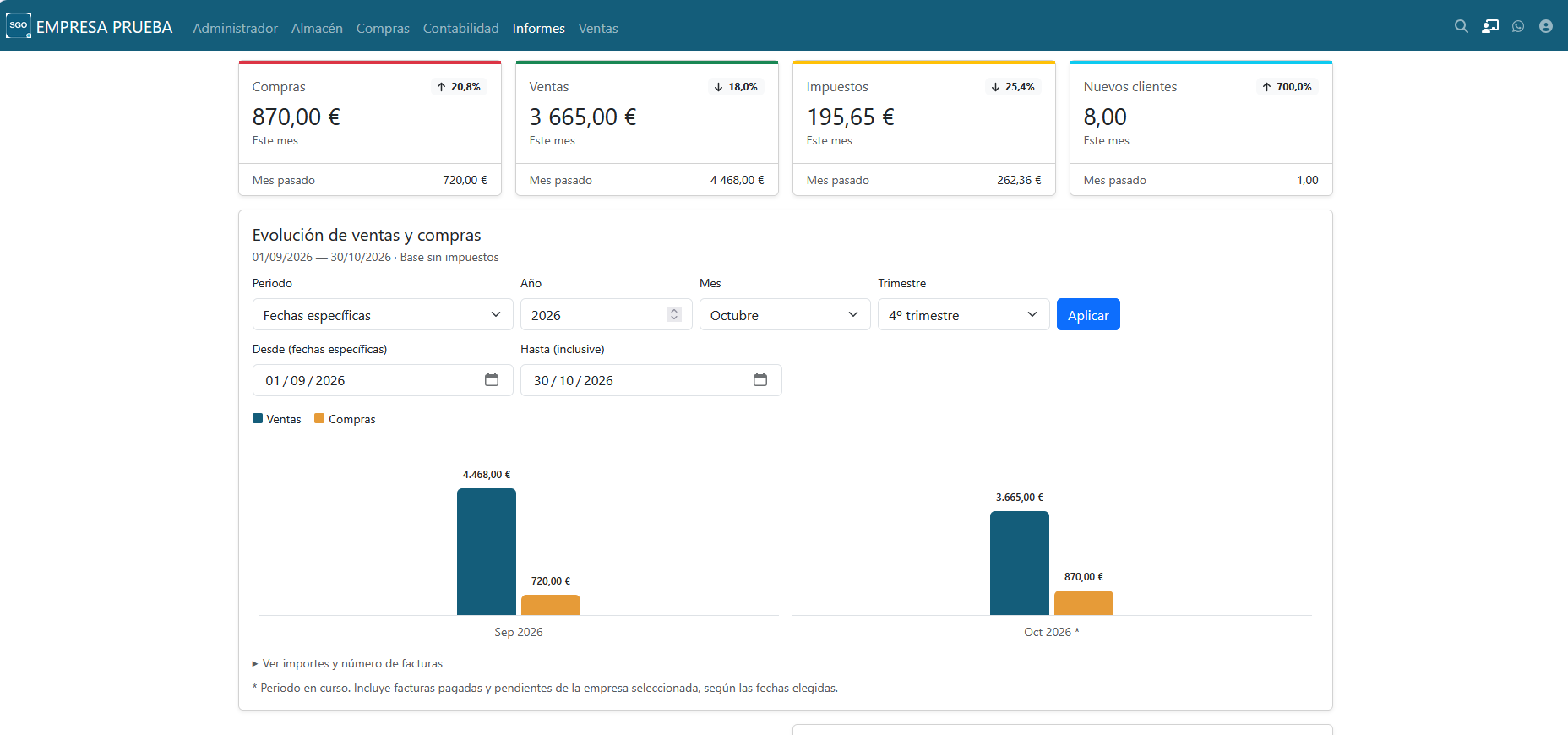Screen dimensions: 1568x735
Task: Open the Periodo dropdown showing Fechas específicas
Action: [383, 314]
